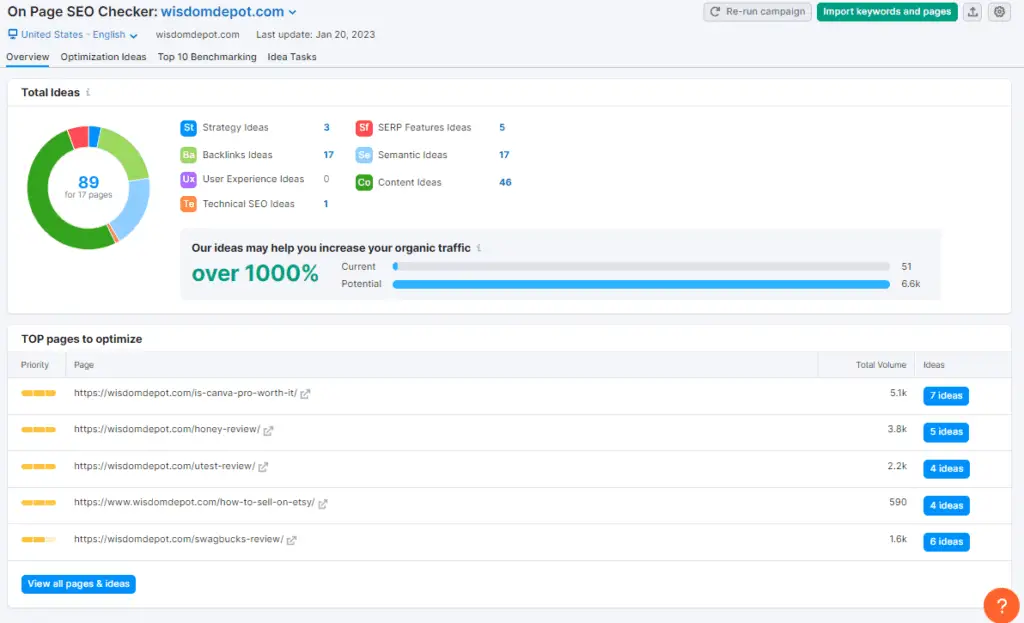Click the 5 ideas button
The height and width of the screenshot is (623, 1024).
pyautogui.click(x=946, y=432)
